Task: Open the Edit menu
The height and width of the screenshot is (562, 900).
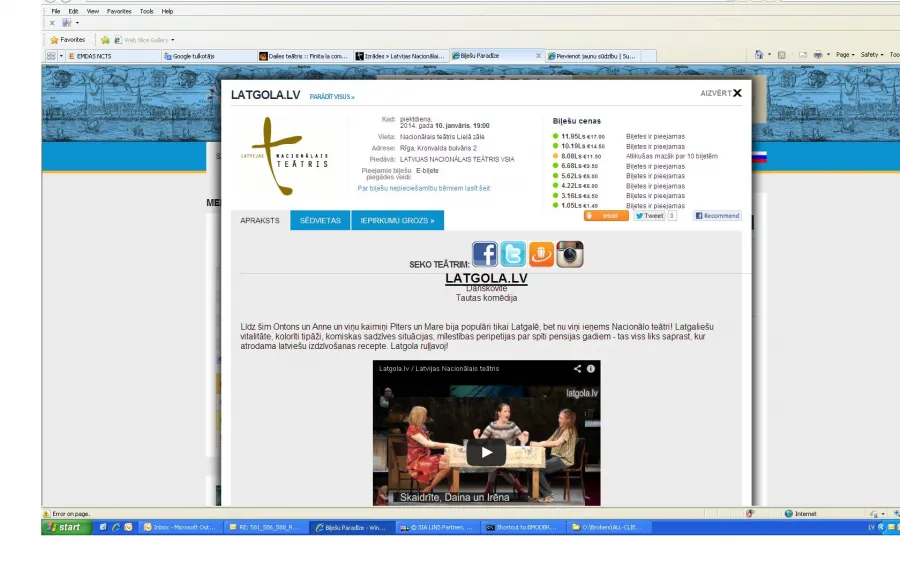Action: [x=73, y=11]
